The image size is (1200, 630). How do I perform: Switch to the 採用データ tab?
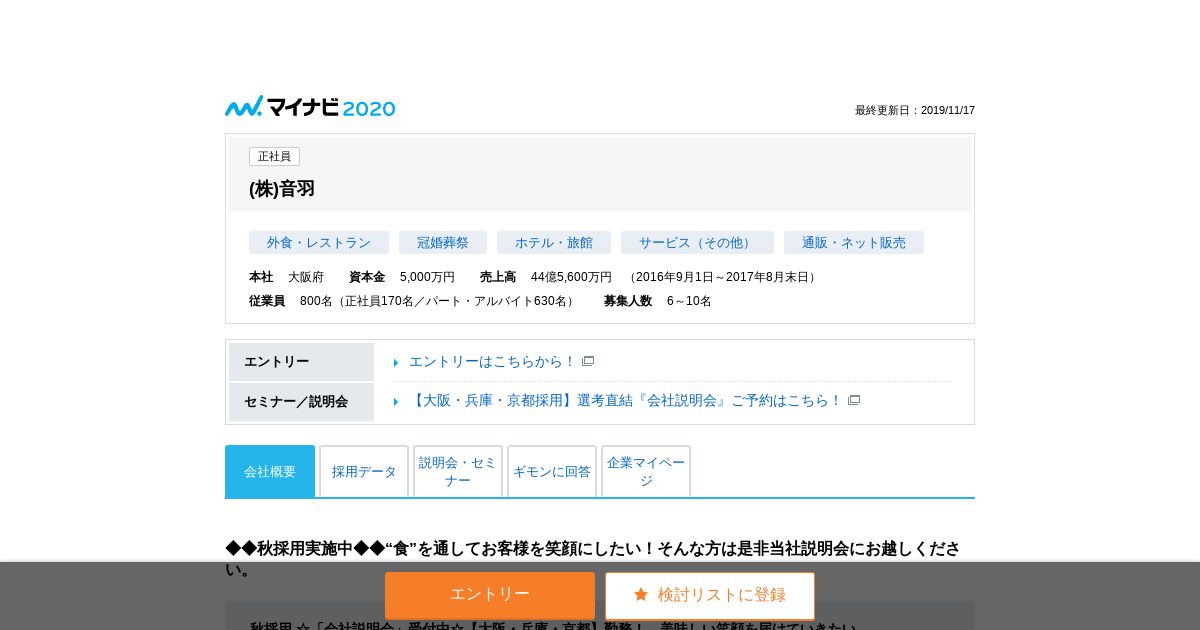tap(364, 471)
